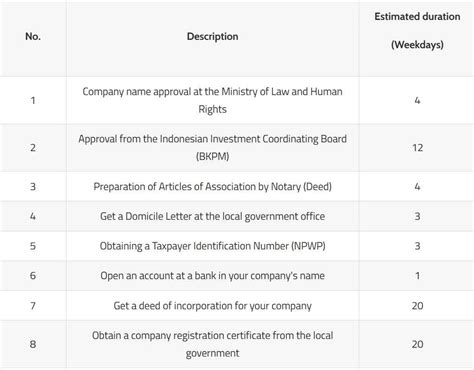Image resolution: width=474 pixels, height=370 pixels.
Task: Click row number 4 cell
Action: [x=33, y=216]
